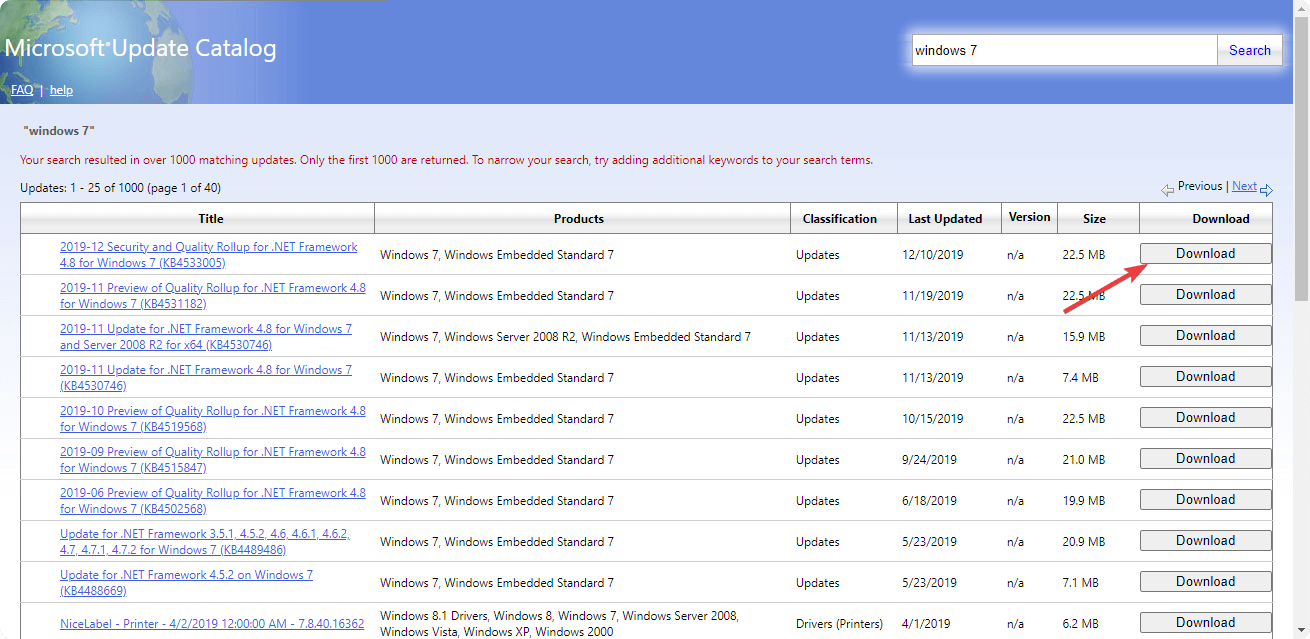The height and width of the screenshot is (639, 1310).
Task: Select the date 9/24/2019
Action: 932,460
